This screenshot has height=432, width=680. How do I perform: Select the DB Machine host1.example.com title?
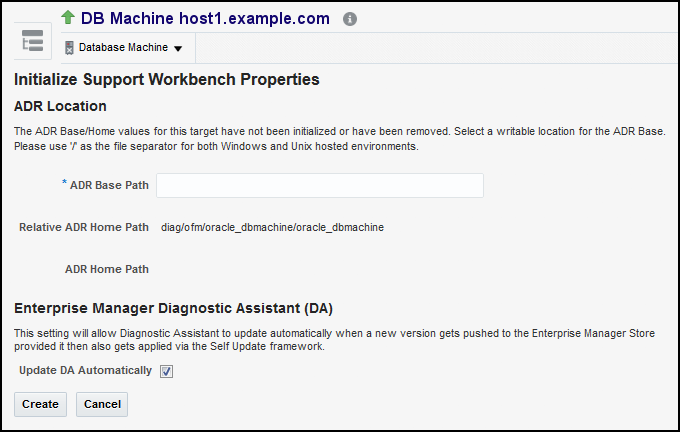205,18
